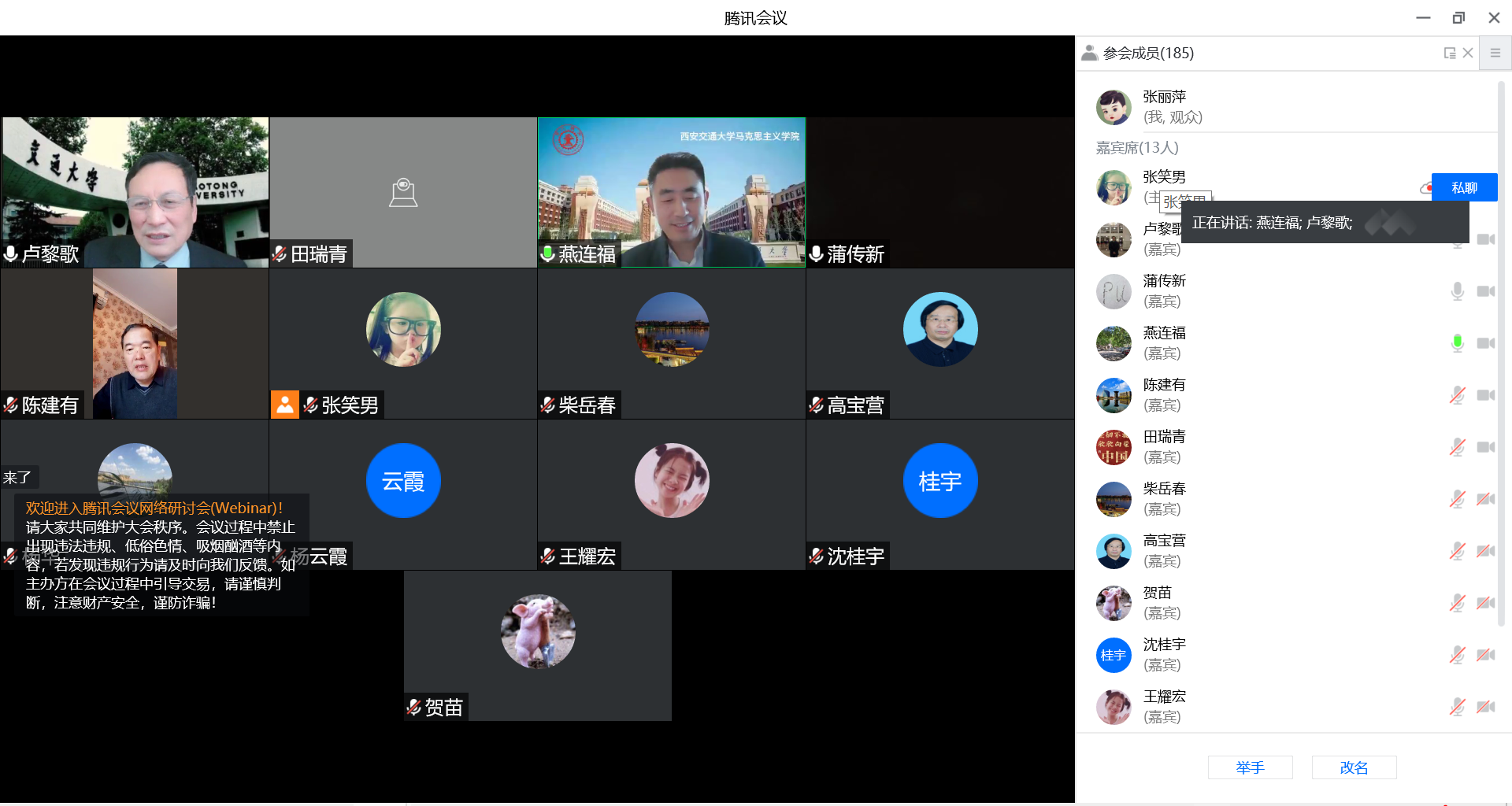Click 沈桂宇's disabled camera icon
The image size is (1512, 806).
[x=1485, y=655]
